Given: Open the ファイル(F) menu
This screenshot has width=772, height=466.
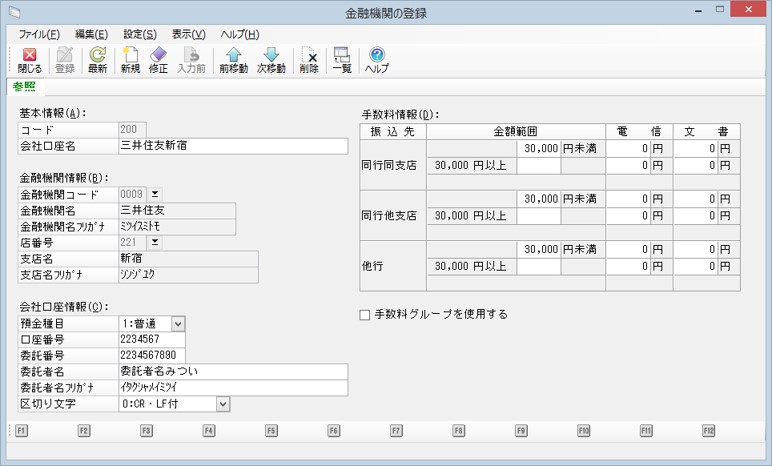Looking at the screenshot, I should (x=39, y=34).
